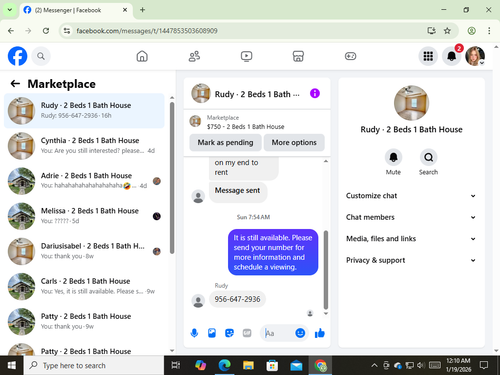Expand the Privacy & support section
The width and height of the screenshot is (500, 375).
pos(411,260)
